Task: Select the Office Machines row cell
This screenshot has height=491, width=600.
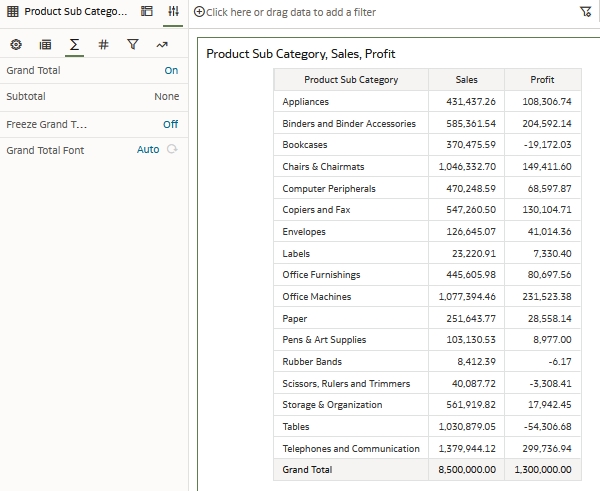Action: pyautogui.click(x=317, y=297)
